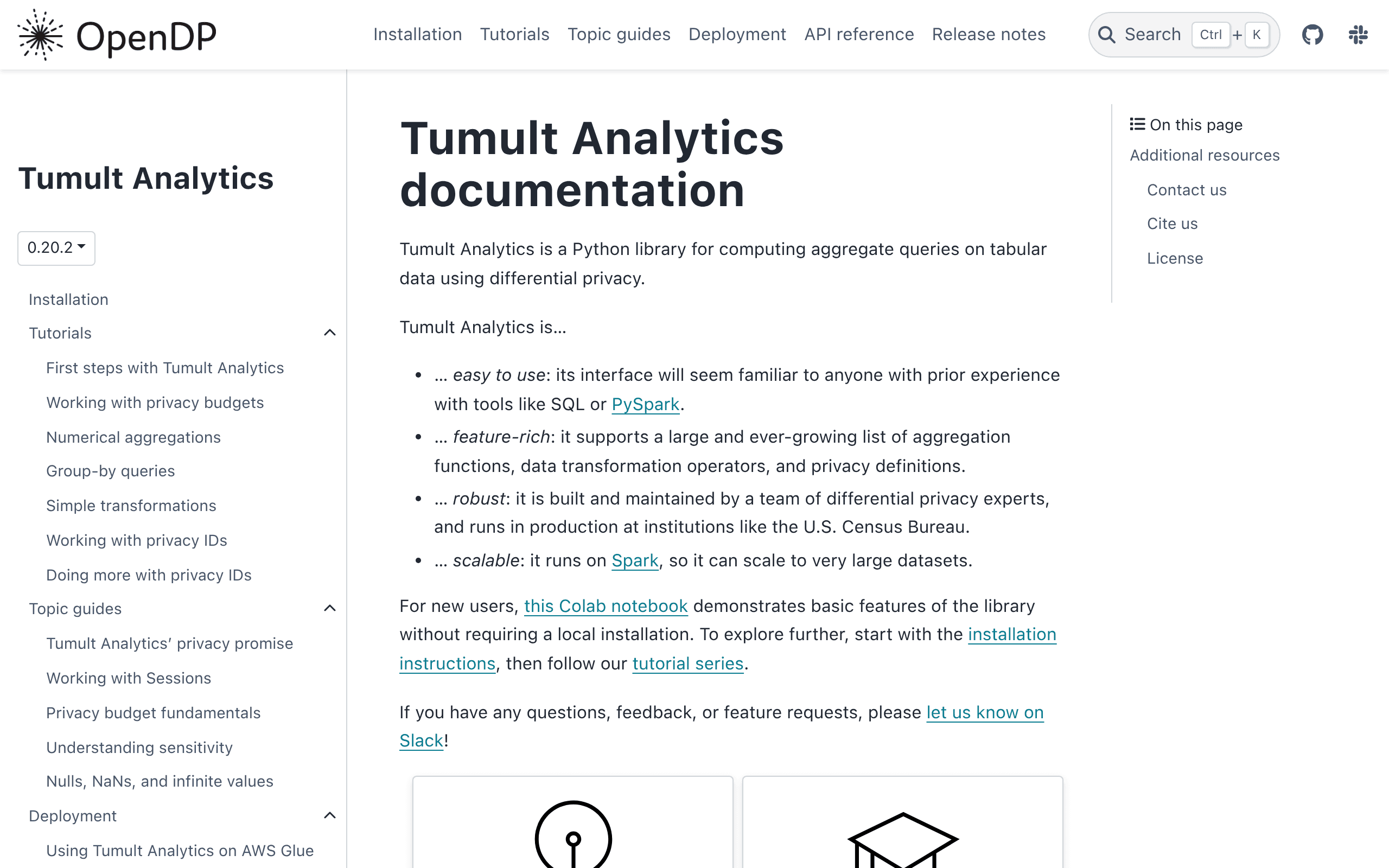Screen dimensions: 1389x868
Task: Click the location pin card icon
Action: click(573, 834)
